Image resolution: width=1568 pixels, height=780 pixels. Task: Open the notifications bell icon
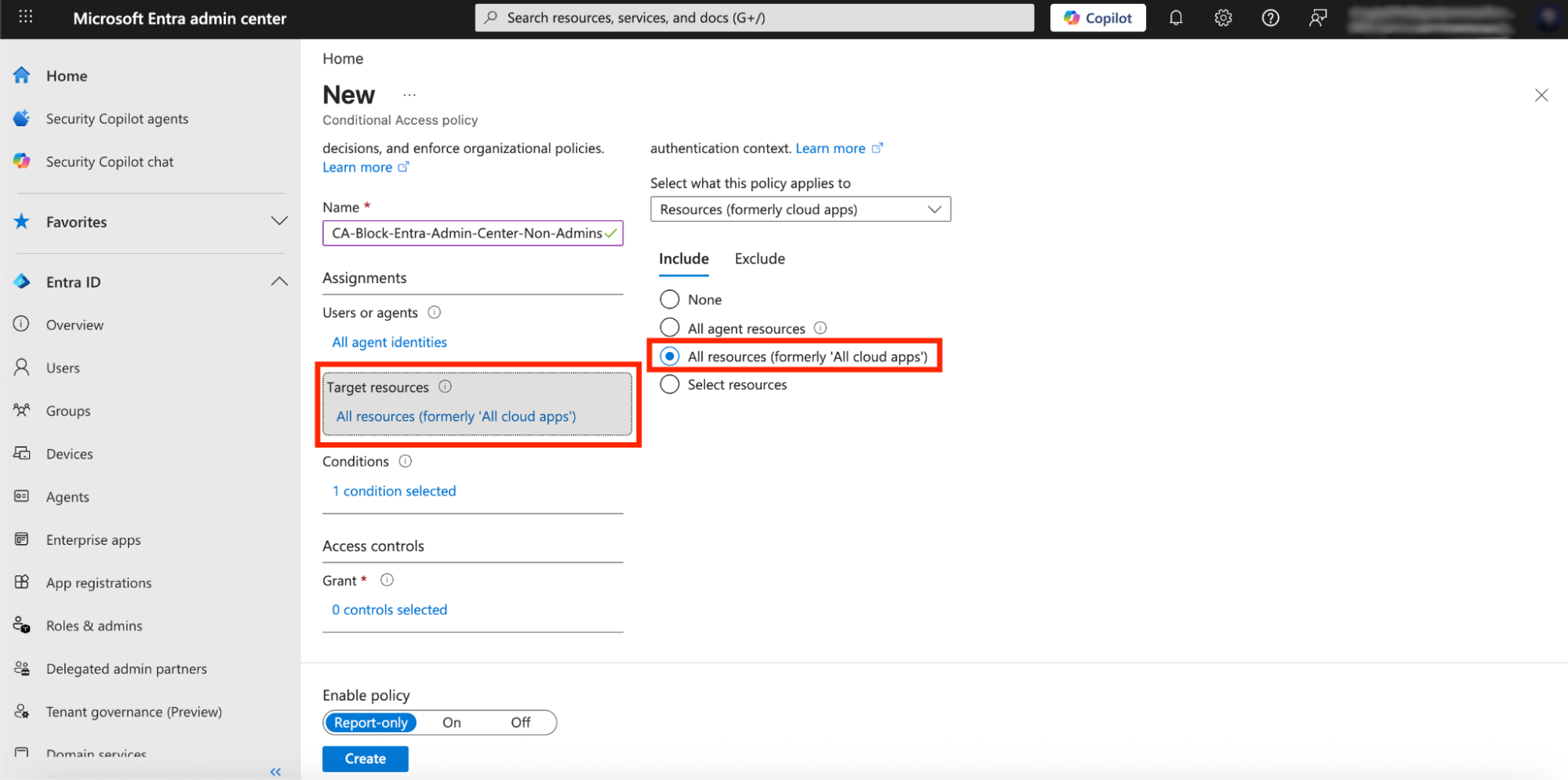pyautogui.click(x=1175, y=18)
